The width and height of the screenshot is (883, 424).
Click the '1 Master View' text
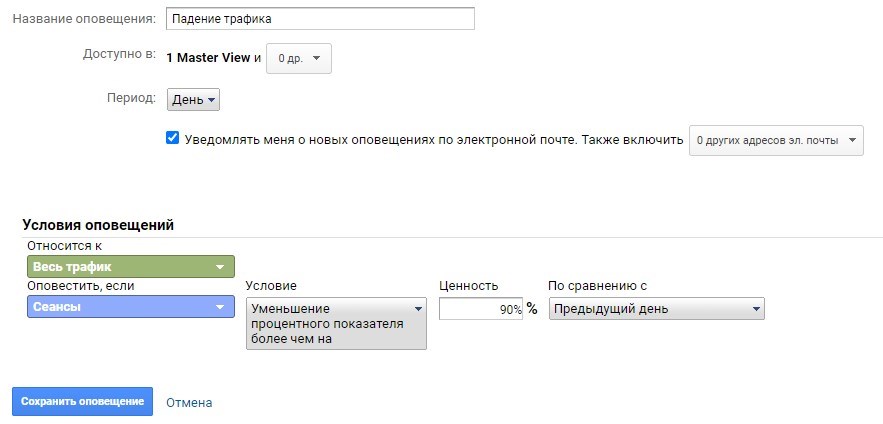click(x=208, y=58)
